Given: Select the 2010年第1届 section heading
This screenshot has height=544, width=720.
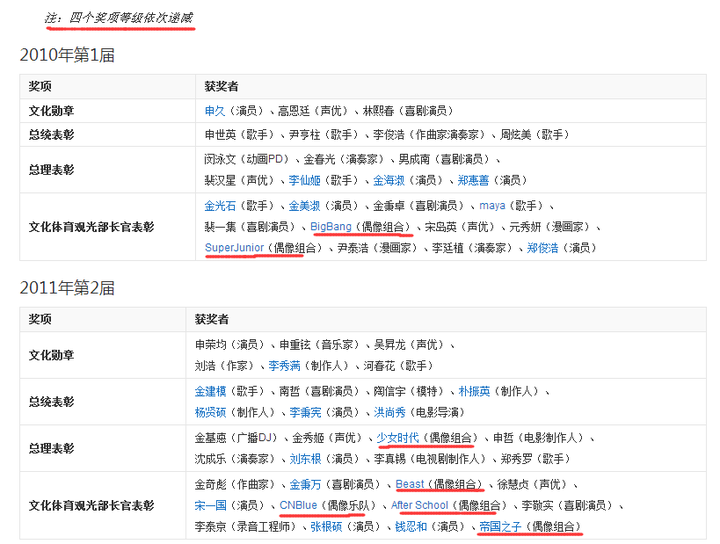Looking at the screenshot, I should click(67, 55).
